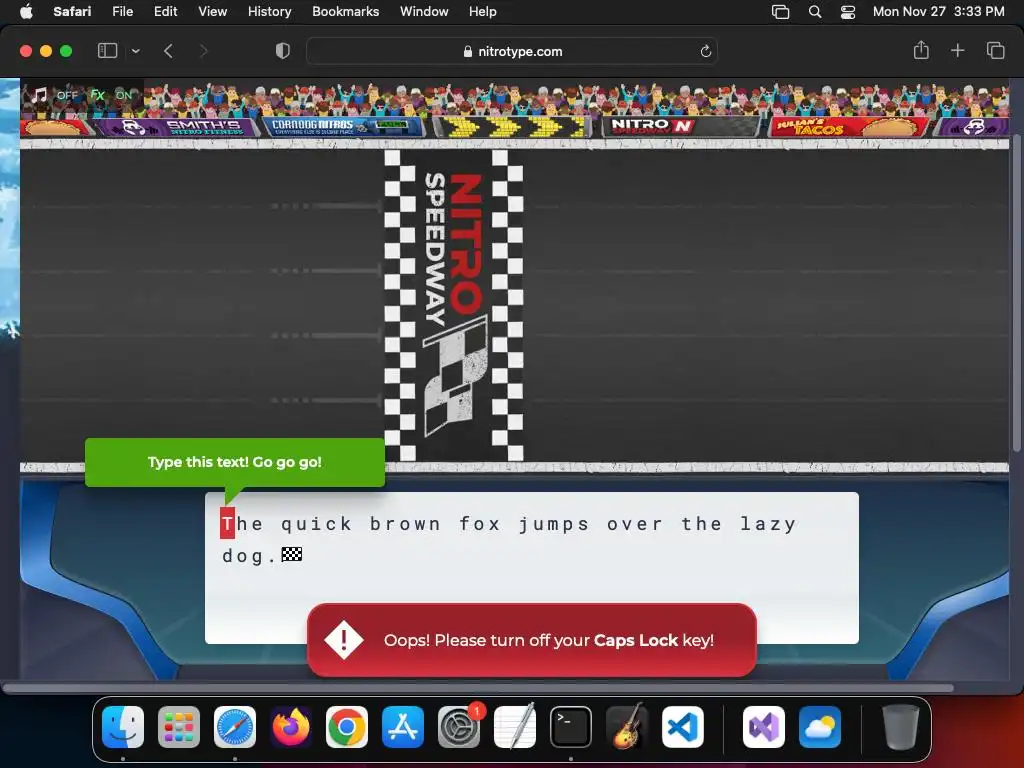
Task: Click the Smith's Nitro Fitness banner
Action: tap(176, 127)
